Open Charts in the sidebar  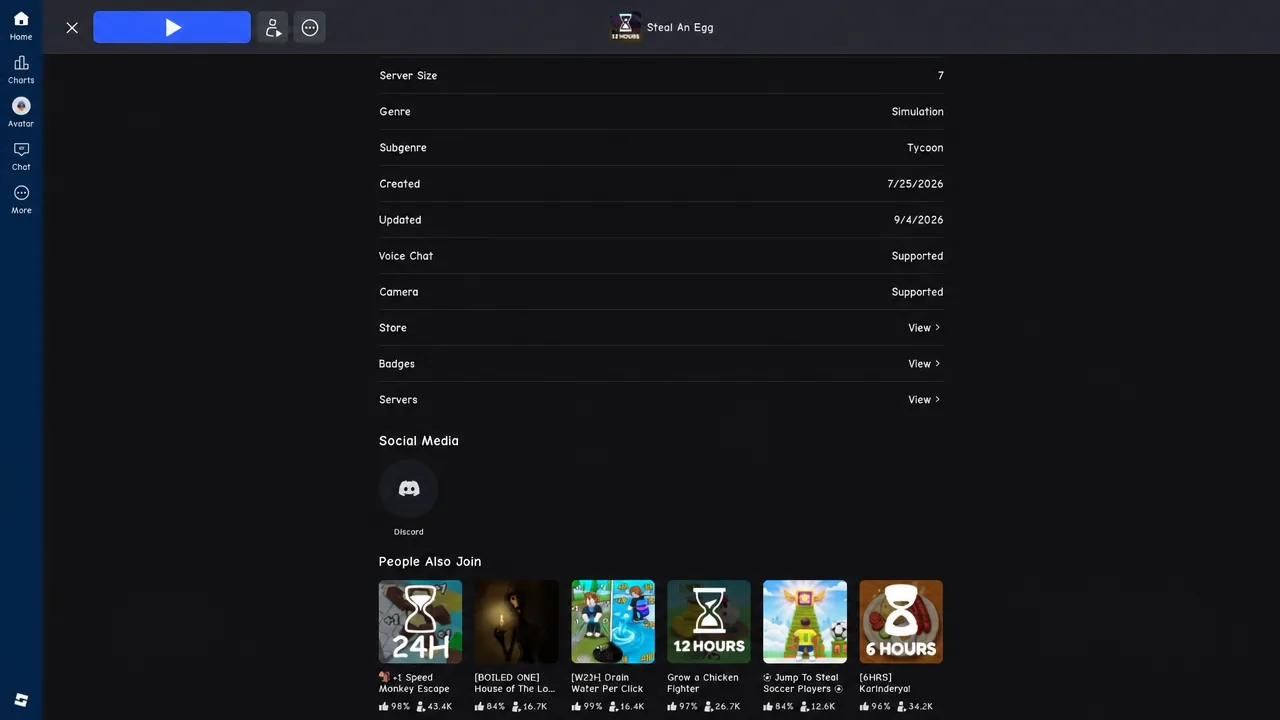[x=21, y=70]
